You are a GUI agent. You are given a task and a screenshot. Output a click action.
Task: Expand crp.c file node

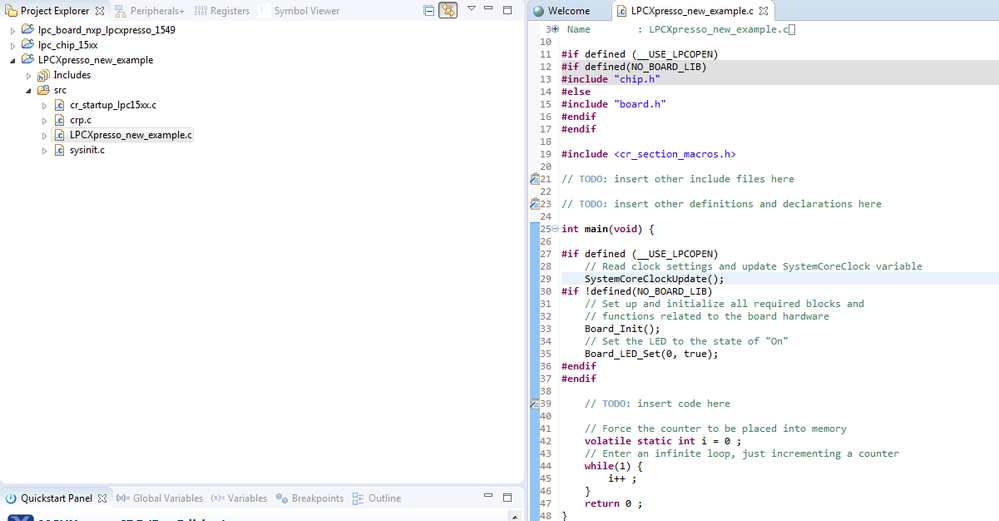coord(45,120)
